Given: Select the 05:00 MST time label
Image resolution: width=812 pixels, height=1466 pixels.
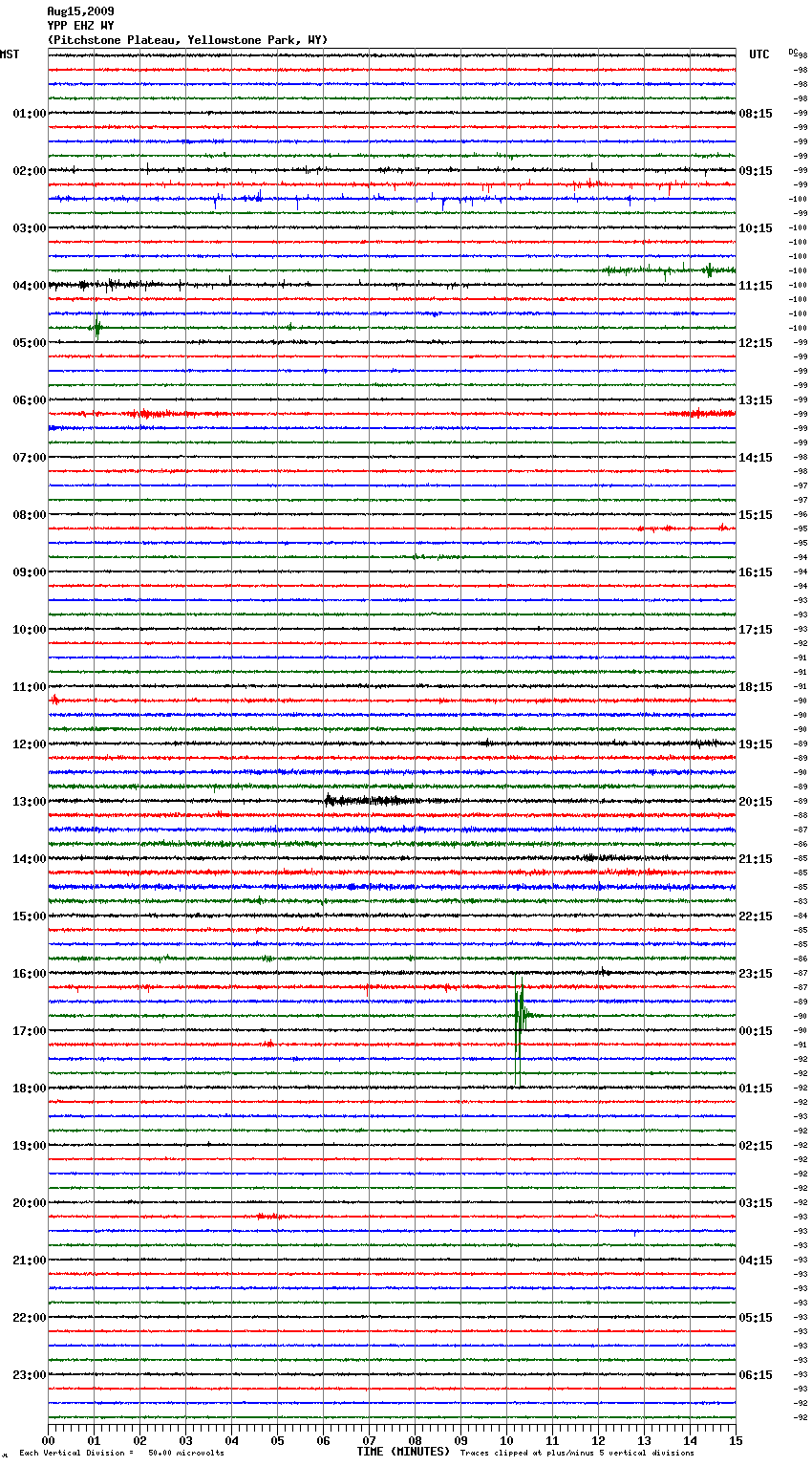Looking at the screenshot, I should click(x=30, y=343).
